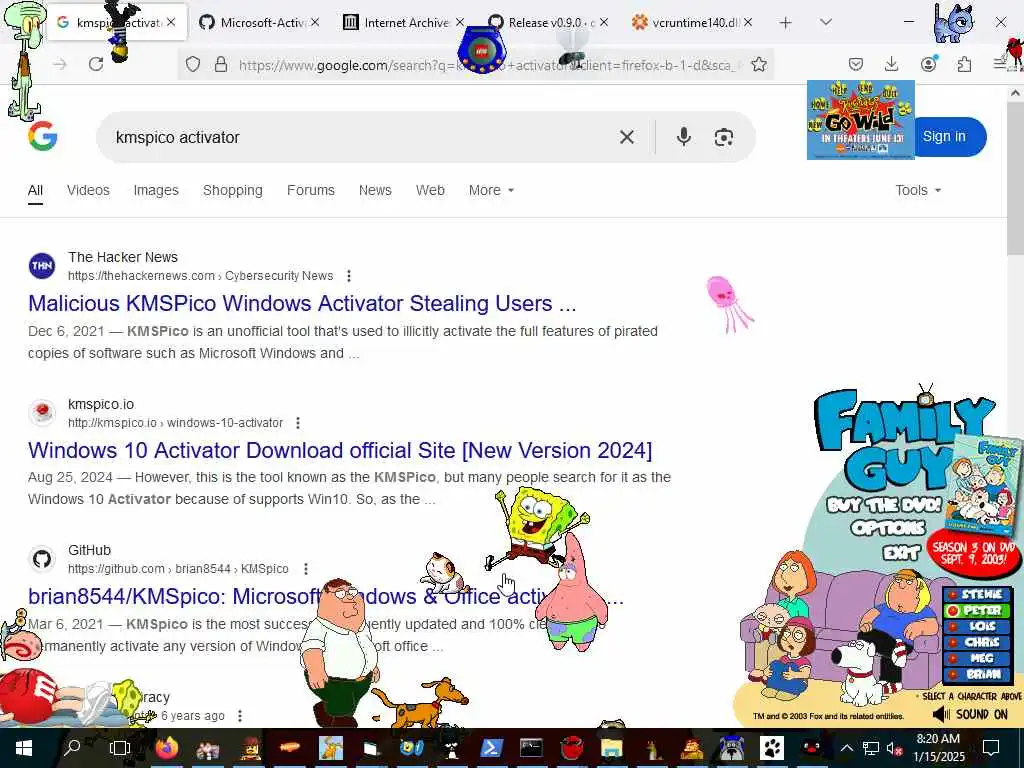Viewport: 1024px width, 768px height.
Task: Start voice search with the microphone icon
Action: coord(684,136)
